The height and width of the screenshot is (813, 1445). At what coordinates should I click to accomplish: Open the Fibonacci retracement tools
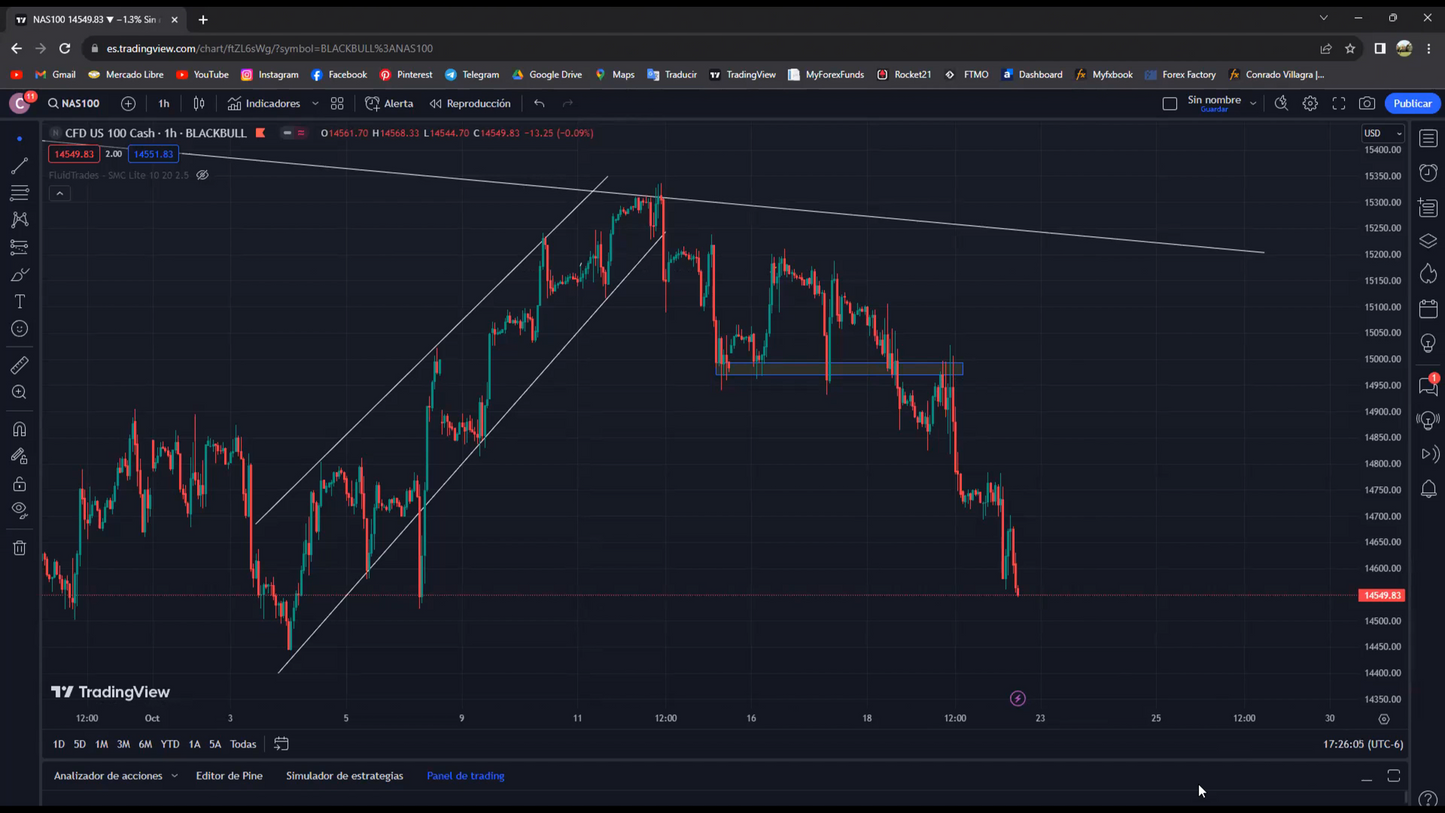19,193
